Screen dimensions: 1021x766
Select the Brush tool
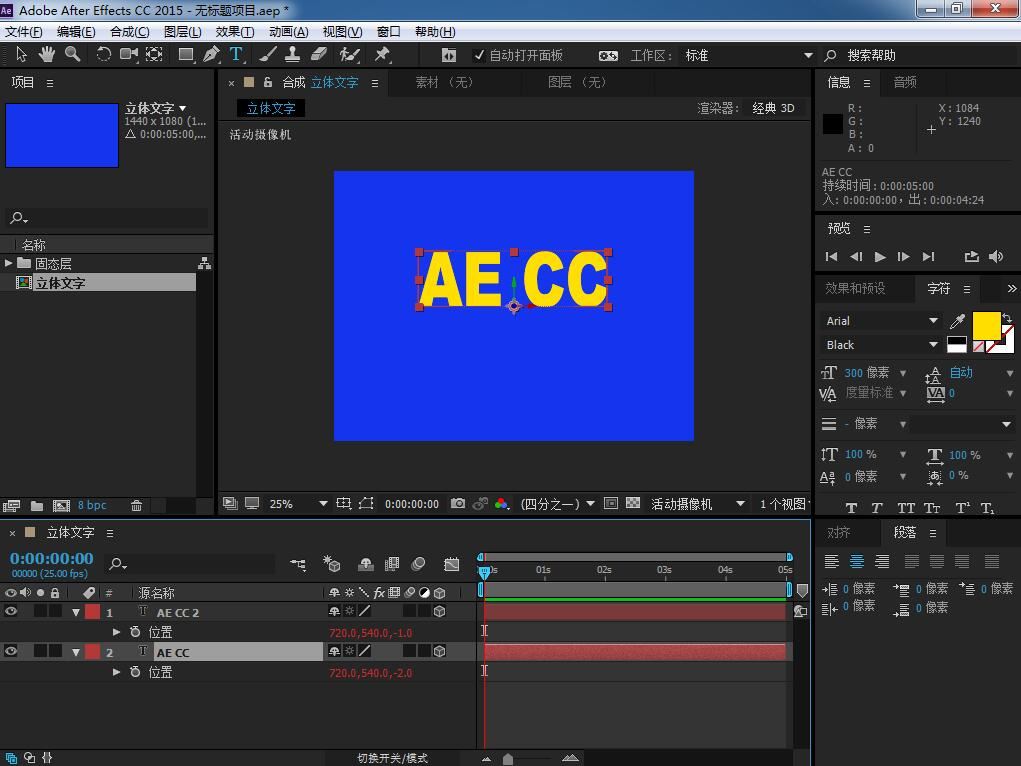(268, 55)
